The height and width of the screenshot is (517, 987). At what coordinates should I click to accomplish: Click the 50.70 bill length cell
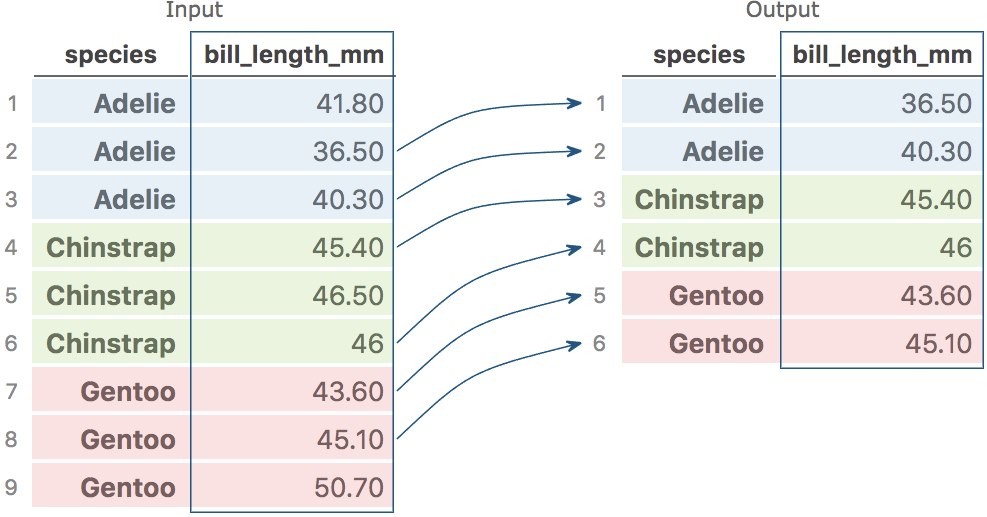click(x=347, y=488)
